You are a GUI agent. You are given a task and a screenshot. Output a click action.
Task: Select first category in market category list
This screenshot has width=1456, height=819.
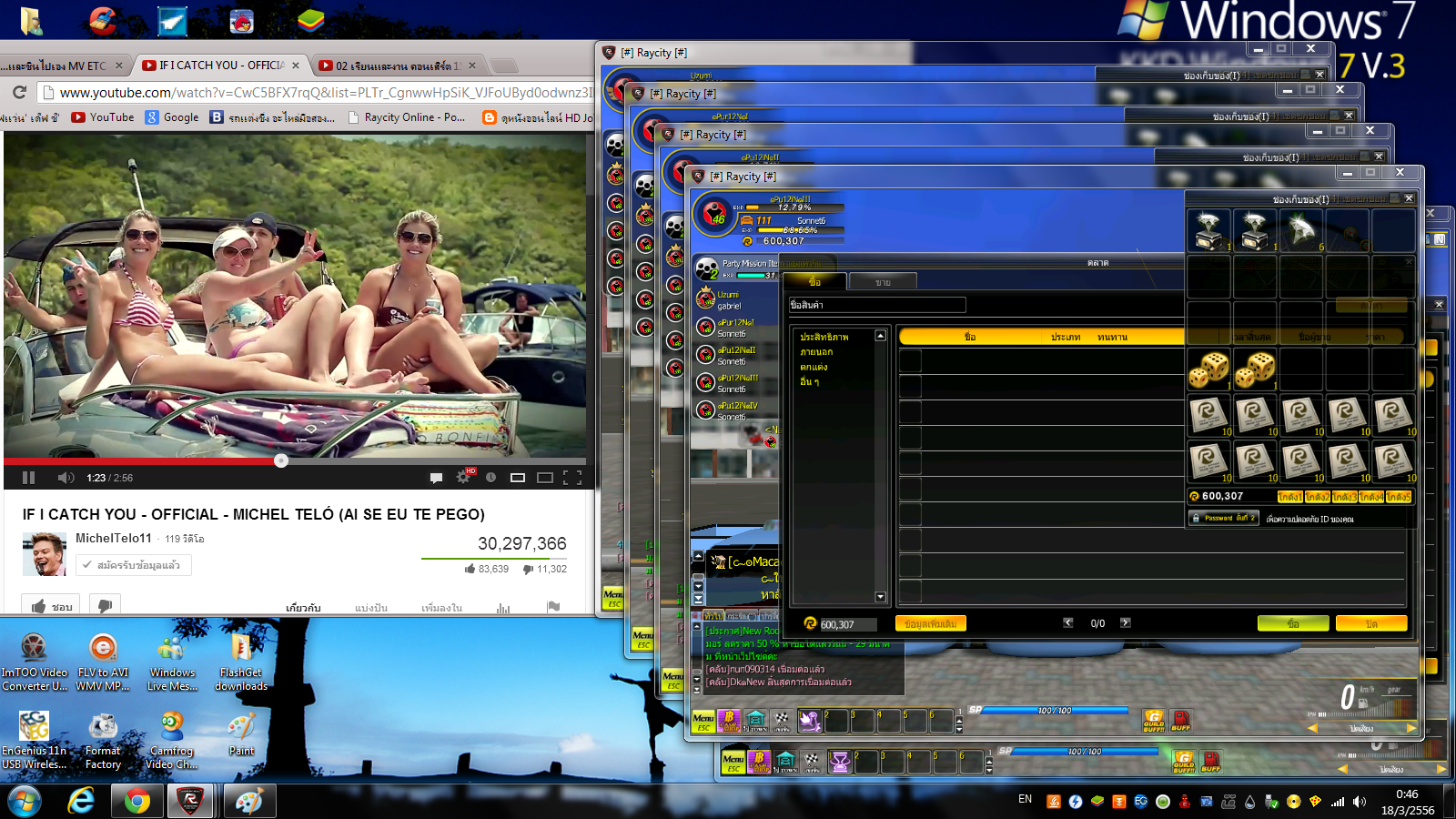824,337
